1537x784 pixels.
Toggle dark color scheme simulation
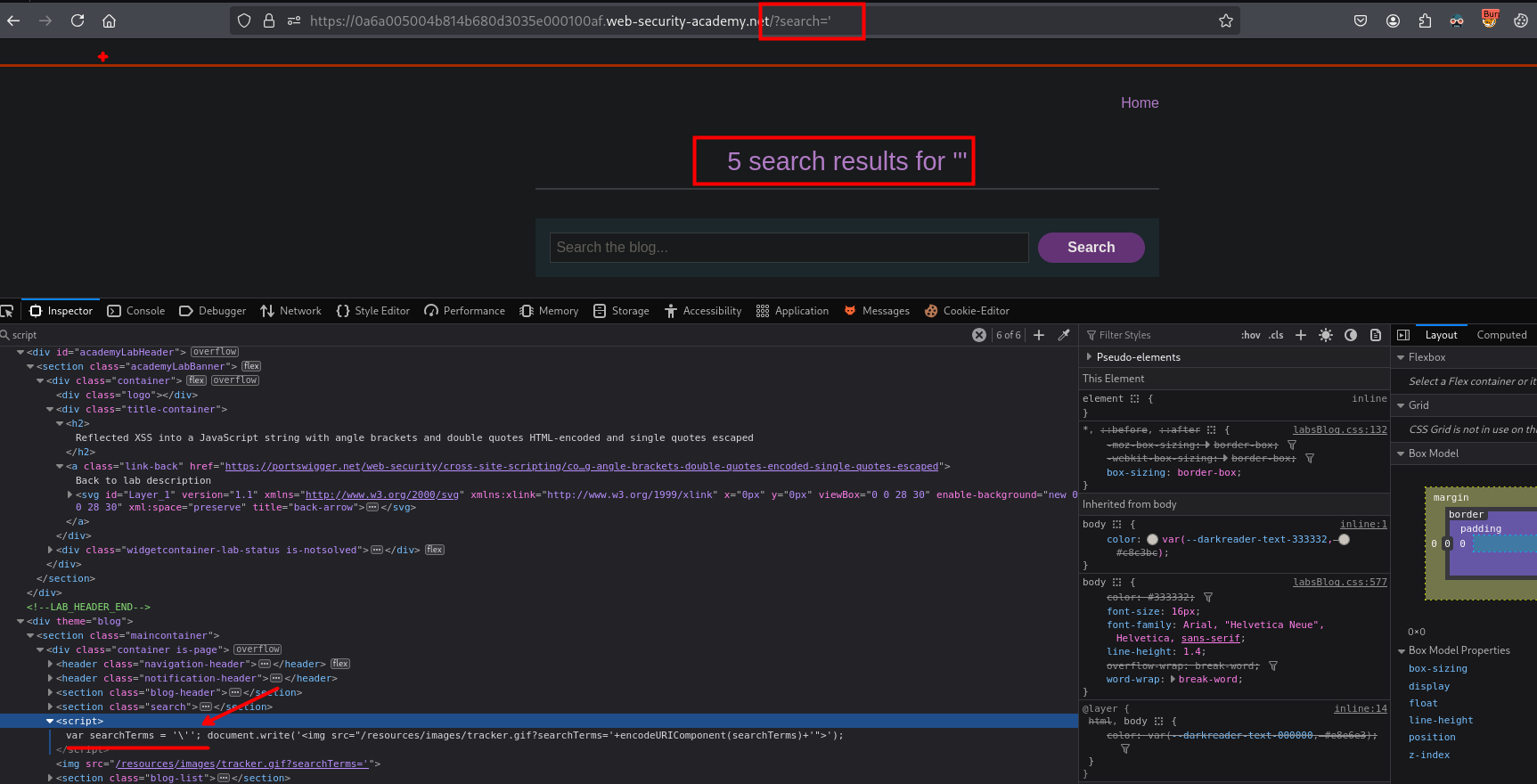click(x=1351, y=335)
